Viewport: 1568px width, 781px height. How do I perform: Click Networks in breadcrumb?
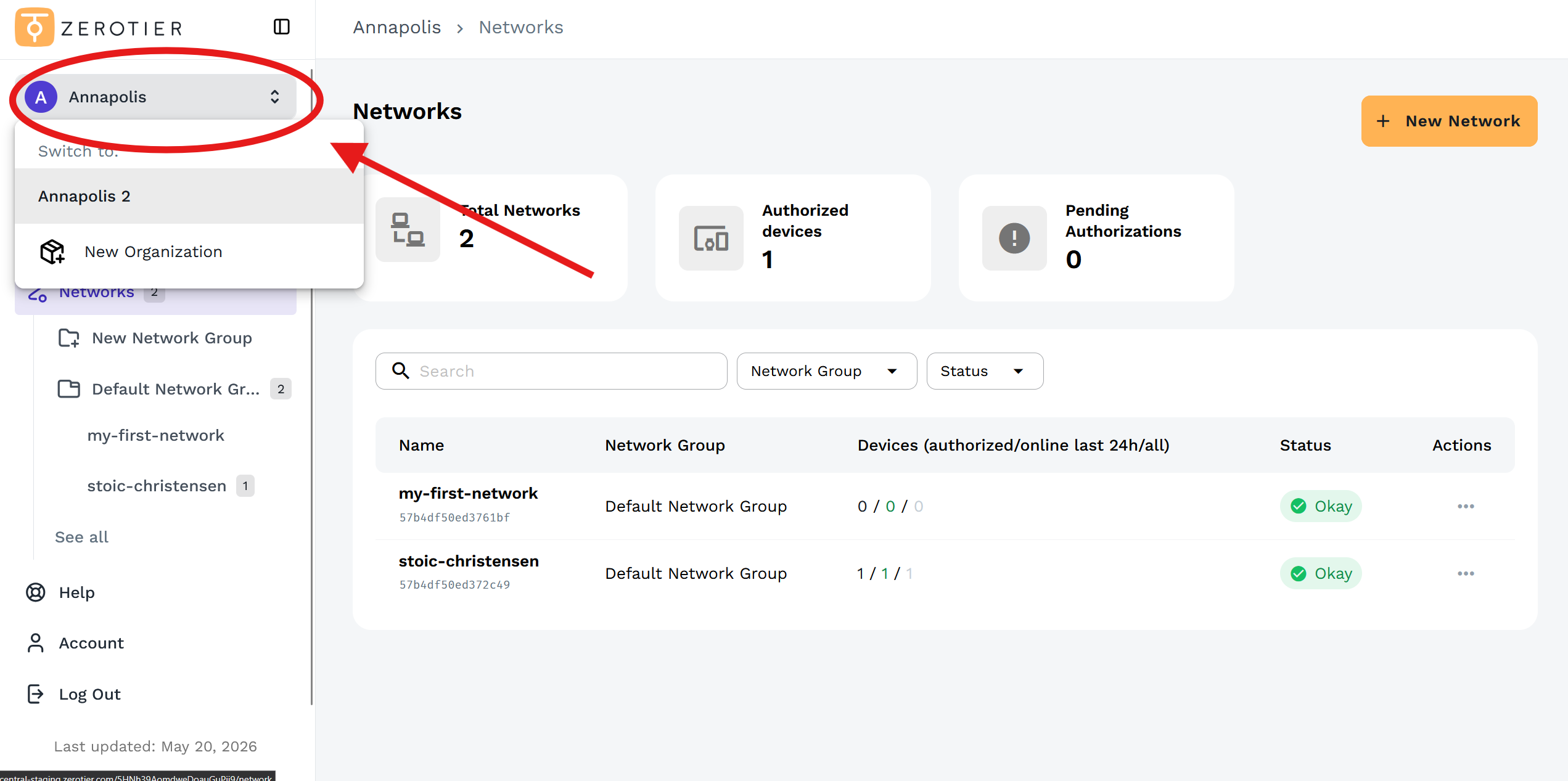point(521,27)
